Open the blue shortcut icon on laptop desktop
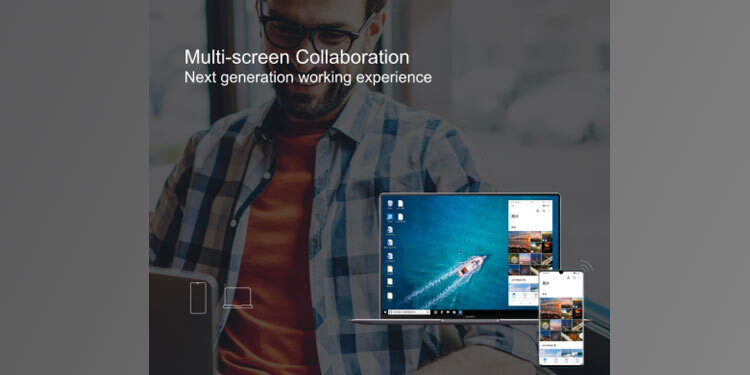 click(x=390, y=218)
